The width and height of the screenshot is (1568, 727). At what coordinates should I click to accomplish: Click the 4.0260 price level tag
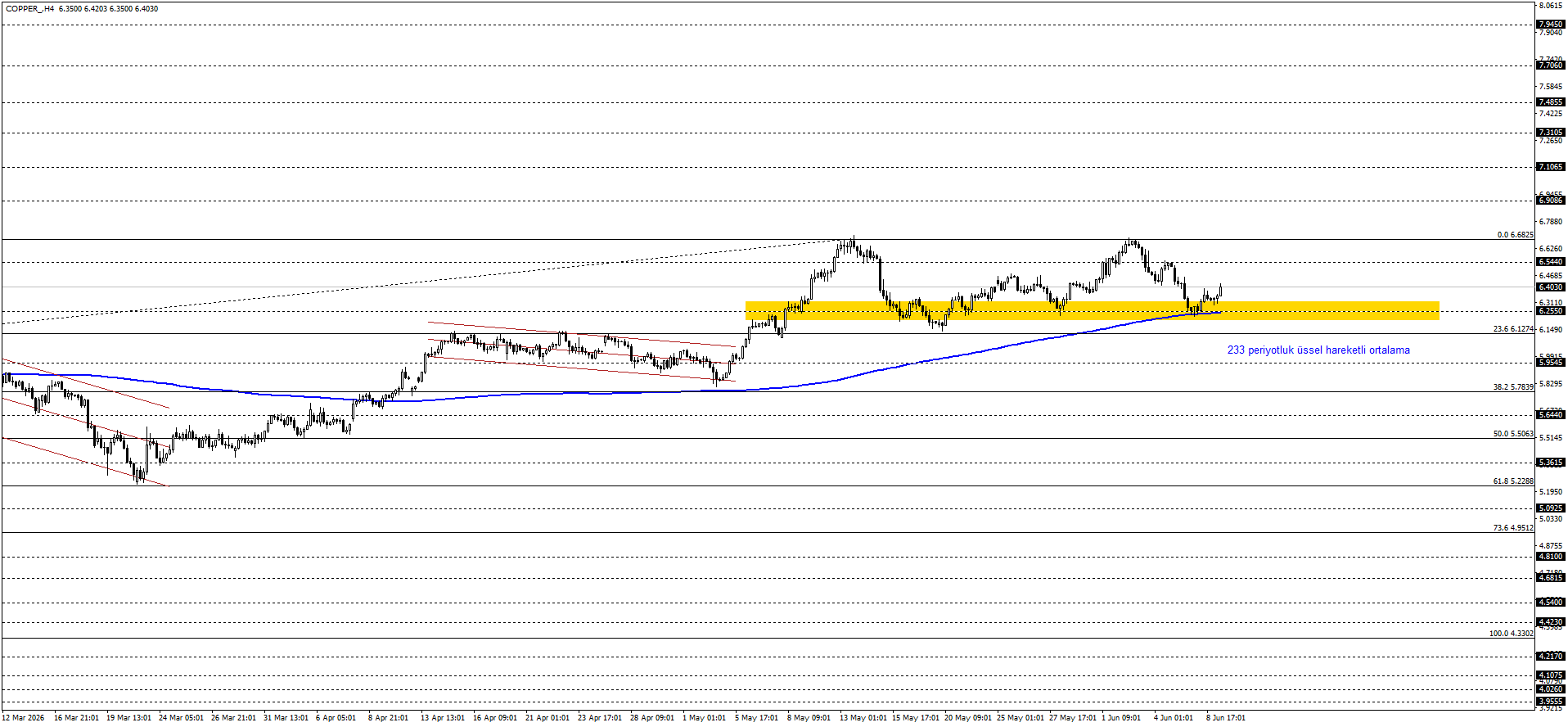tap(1551, 689)
